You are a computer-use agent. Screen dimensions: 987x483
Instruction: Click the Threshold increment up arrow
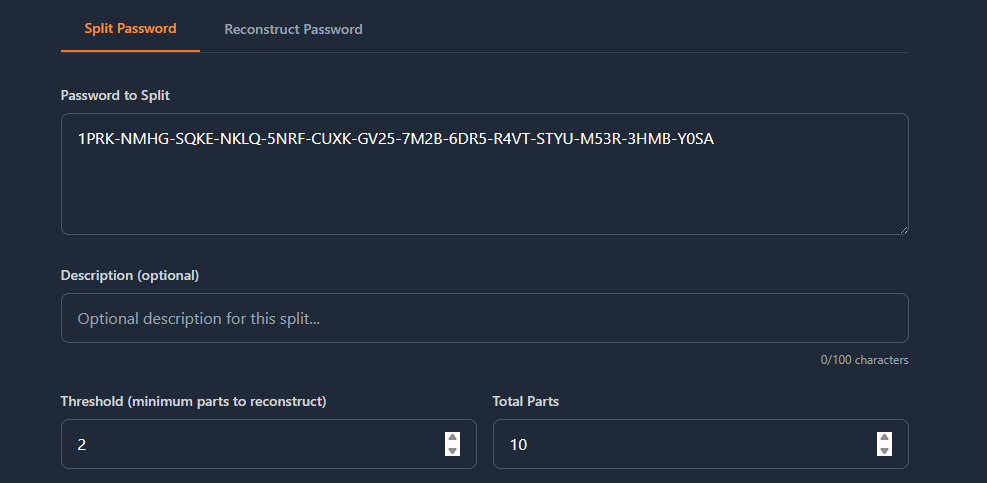(x=452, y=438)
